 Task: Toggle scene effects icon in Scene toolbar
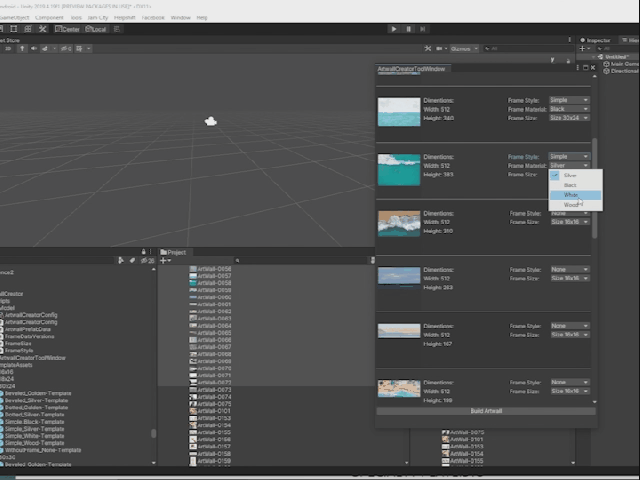44,49
